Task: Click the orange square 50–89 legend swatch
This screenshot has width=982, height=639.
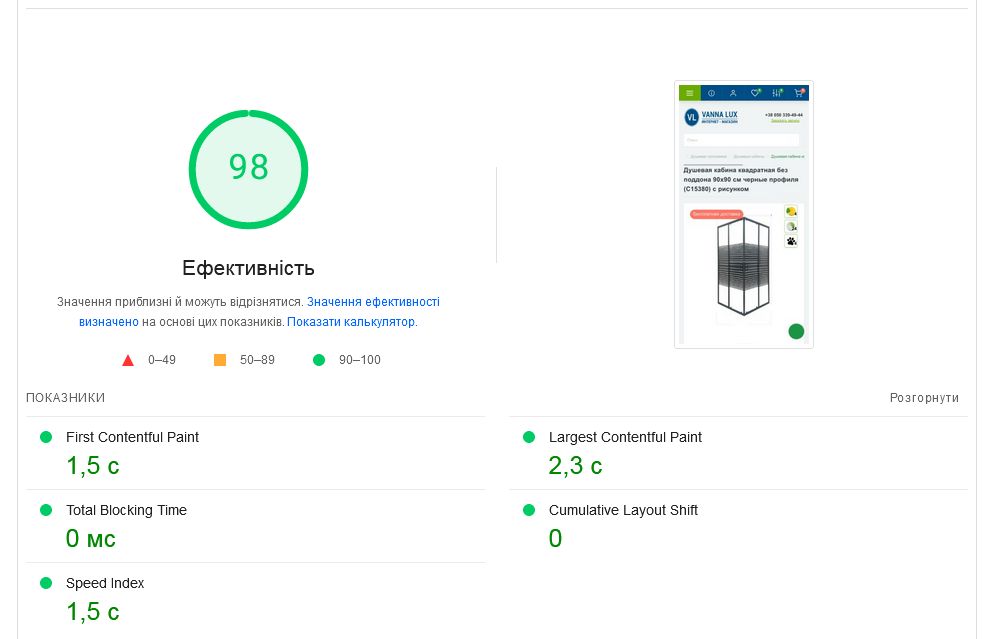Action: pos(220,360)
